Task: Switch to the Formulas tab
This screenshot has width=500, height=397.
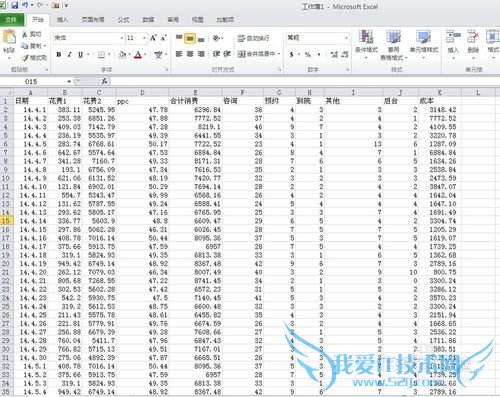Action: (123, 20)
